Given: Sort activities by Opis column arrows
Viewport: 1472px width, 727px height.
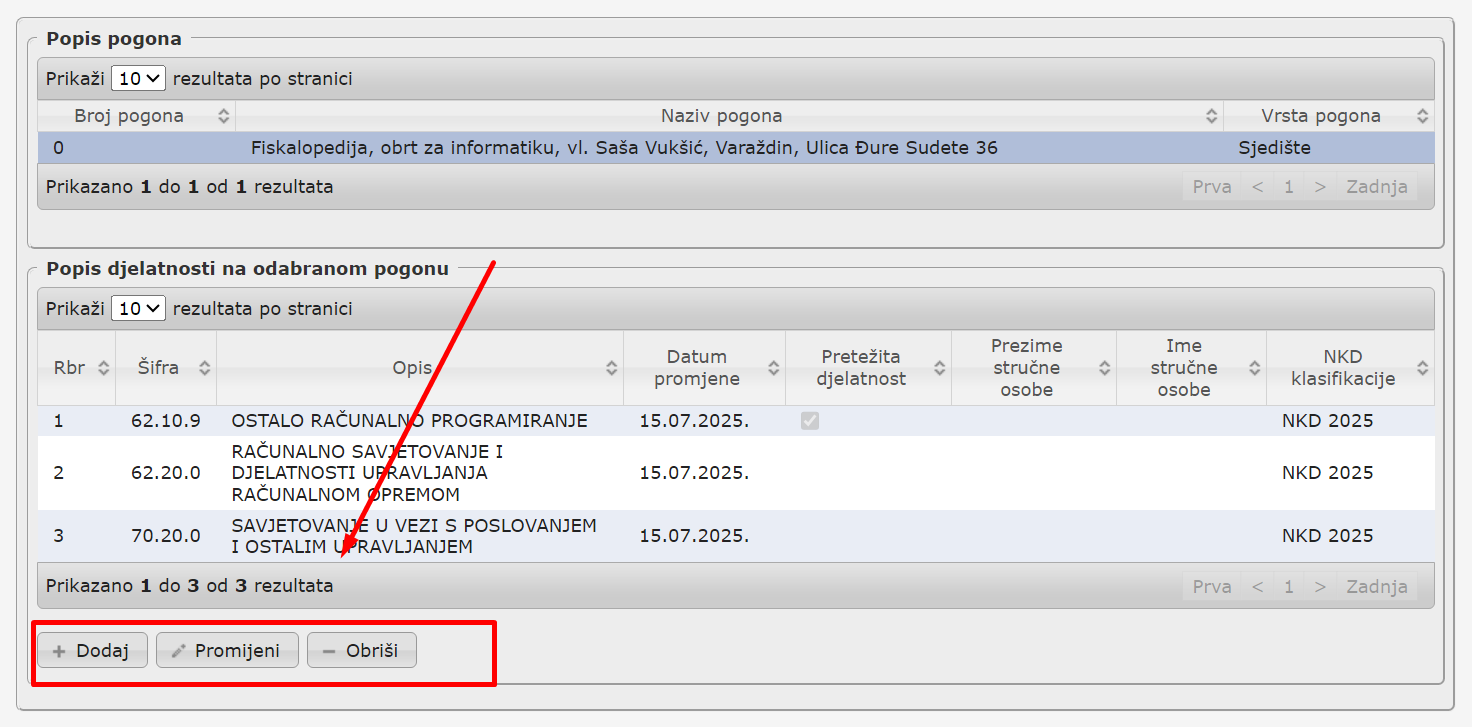Looking at the screenshot, I should (611, 368).
